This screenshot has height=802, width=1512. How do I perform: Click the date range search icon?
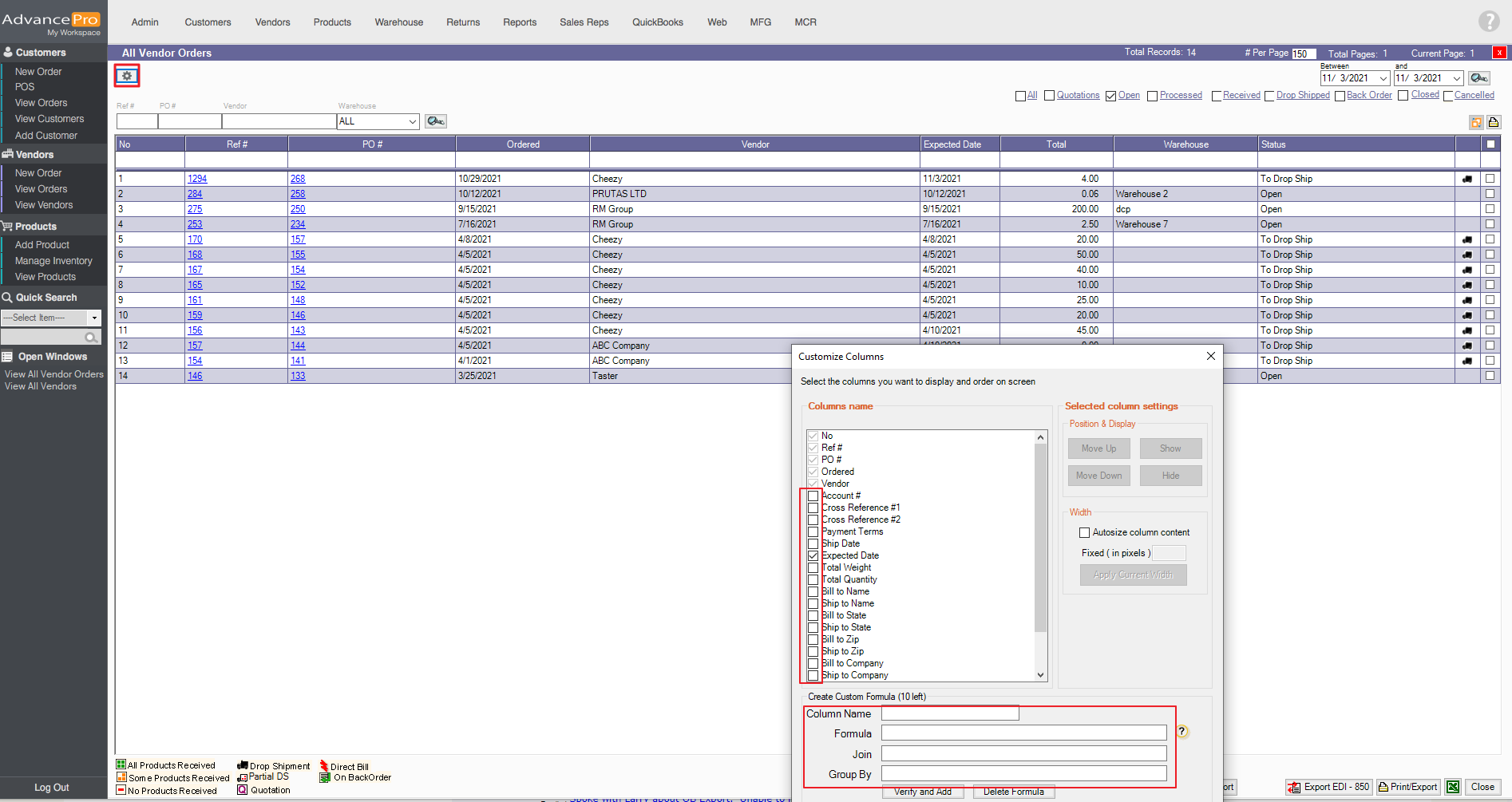(x=1478, y=78)
